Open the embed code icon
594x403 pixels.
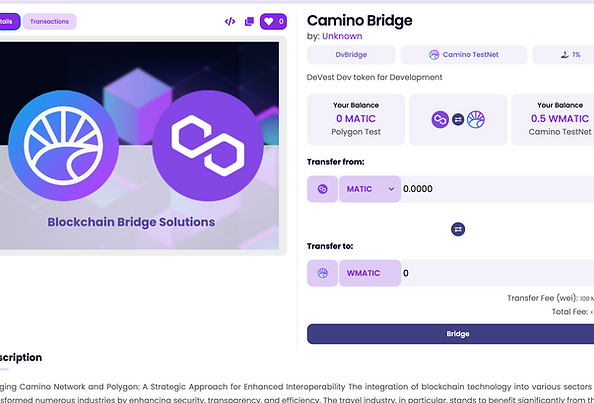pyautogui.click(x=230, y=22)
